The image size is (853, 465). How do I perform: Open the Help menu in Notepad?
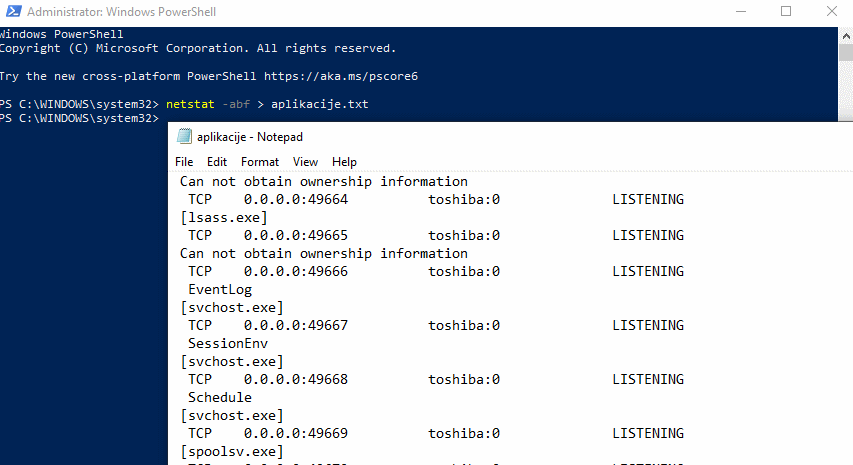coord(344,162)
